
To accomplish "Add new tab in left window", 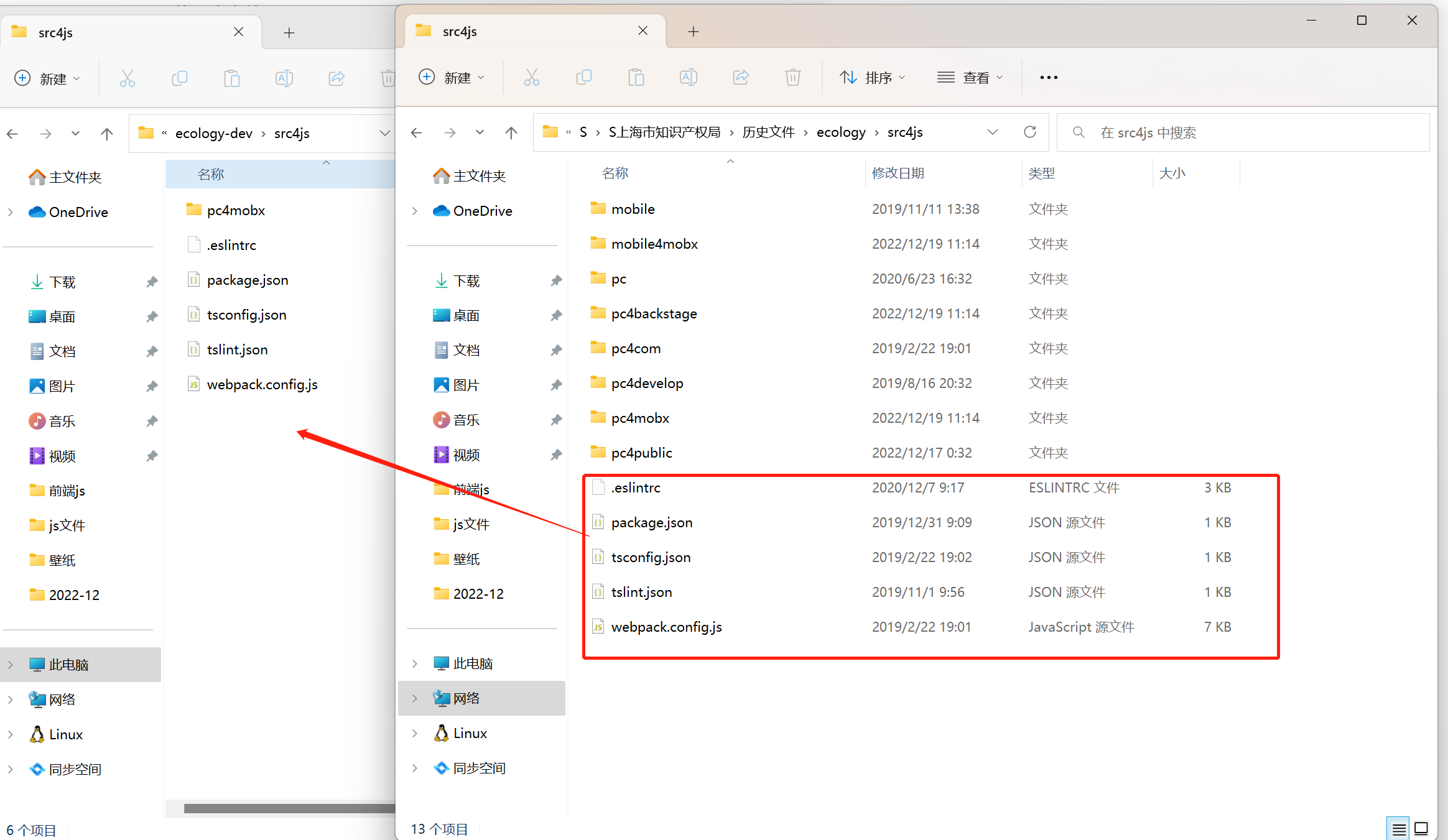I will [289, 32].
